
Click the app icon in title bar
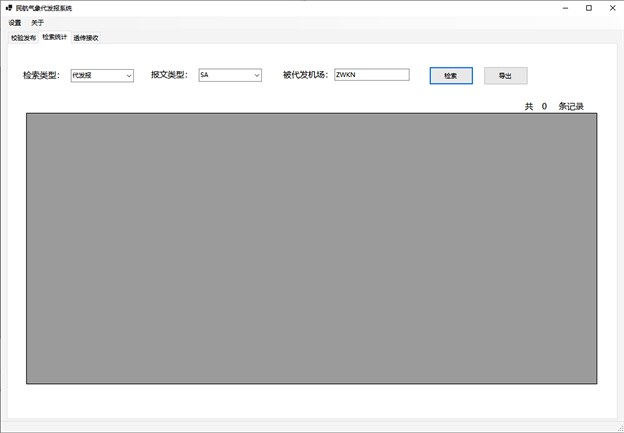point(8,7)
